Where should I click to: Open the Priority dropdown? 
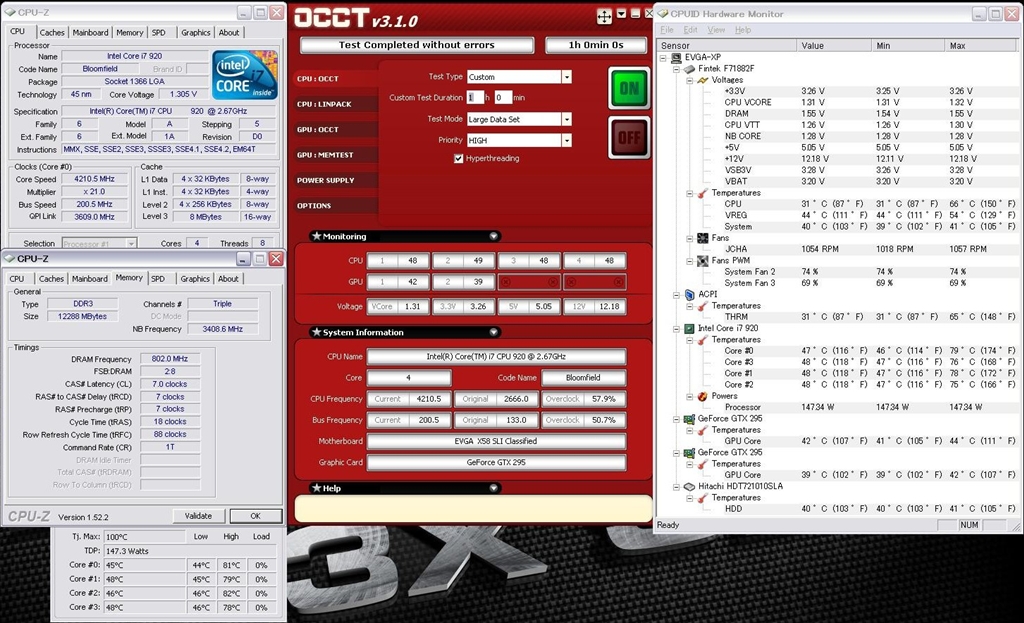pyautogui.click(x=566, y=140)
